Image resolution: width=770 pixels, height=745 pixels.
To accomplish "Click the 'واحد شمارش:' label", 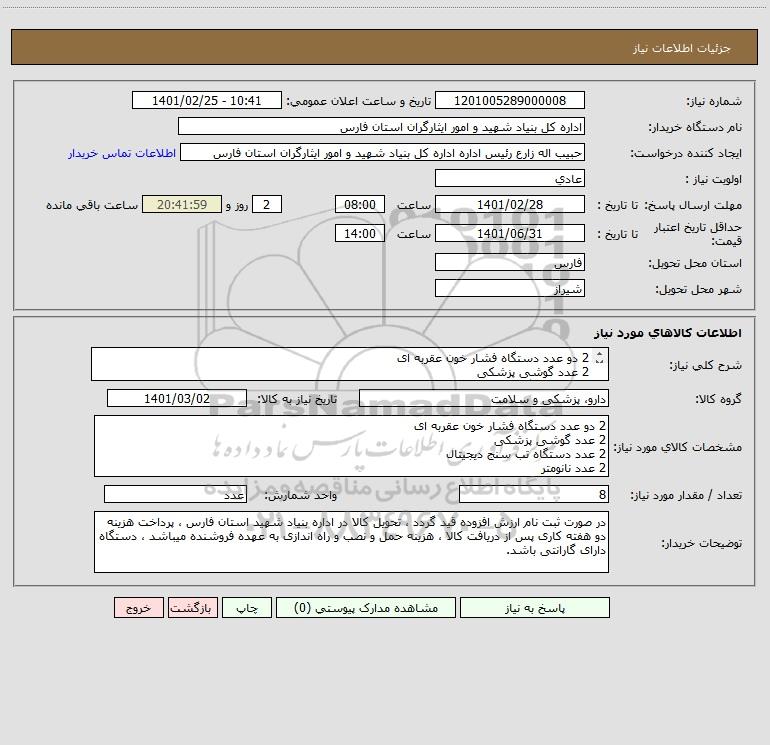I will click(301, 495).
